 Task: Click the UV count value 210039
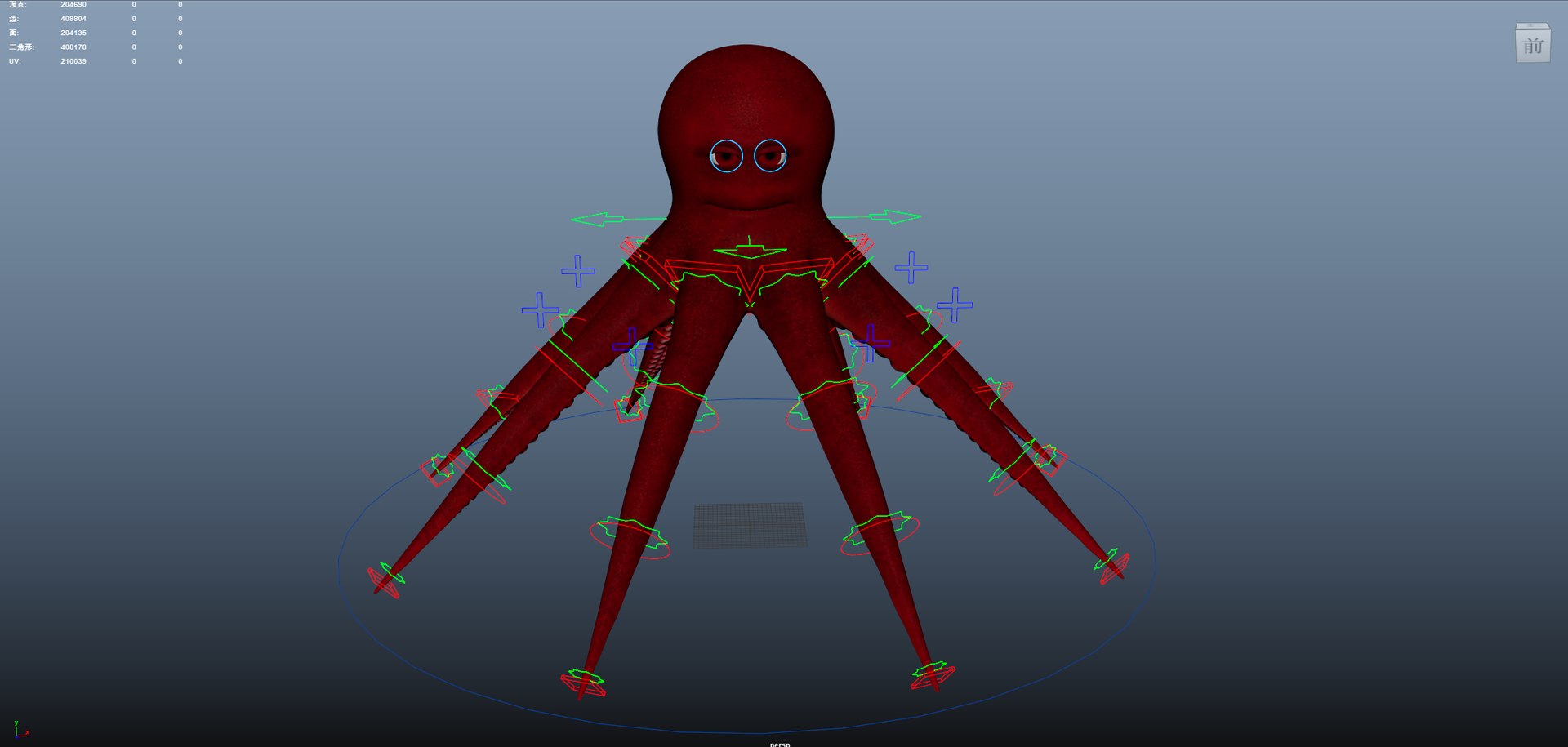tap(73, 61)
